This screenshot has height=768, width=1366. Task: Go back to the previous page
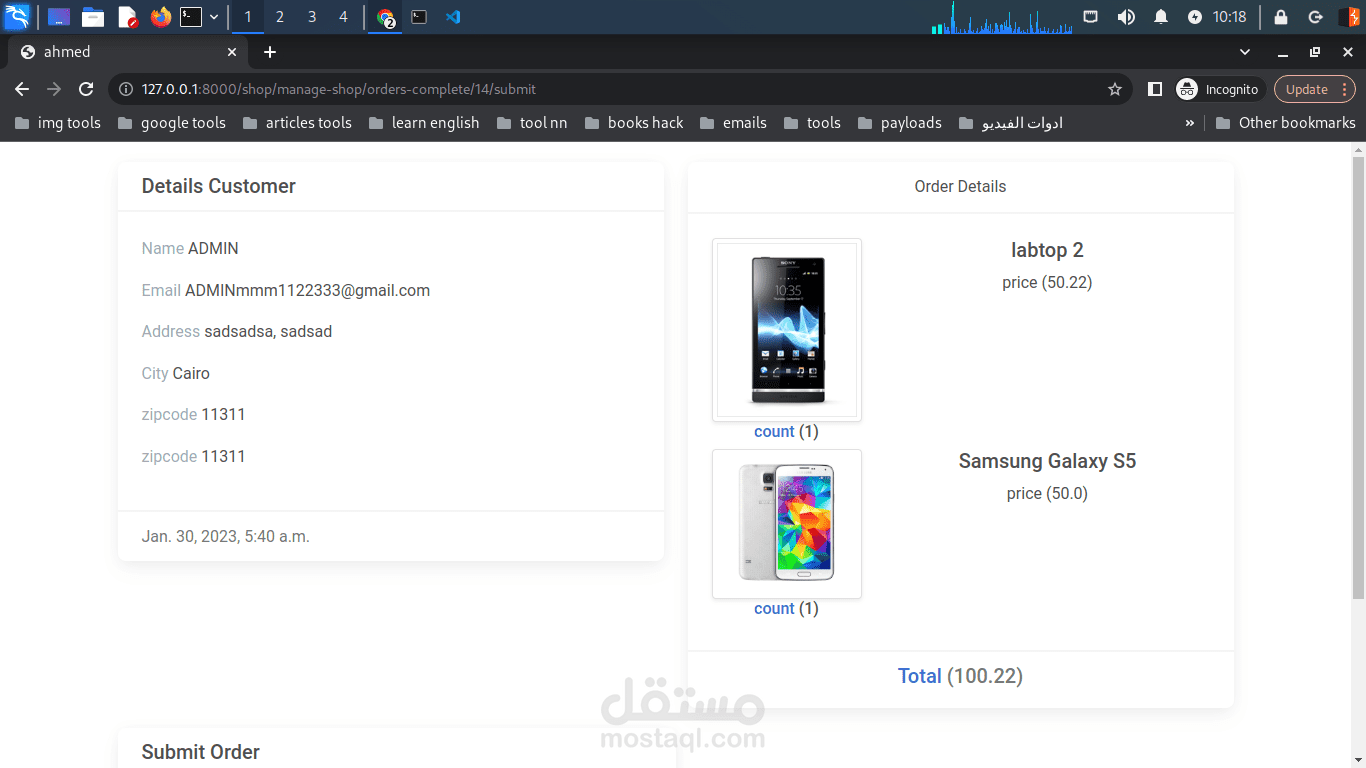(22, 89)
